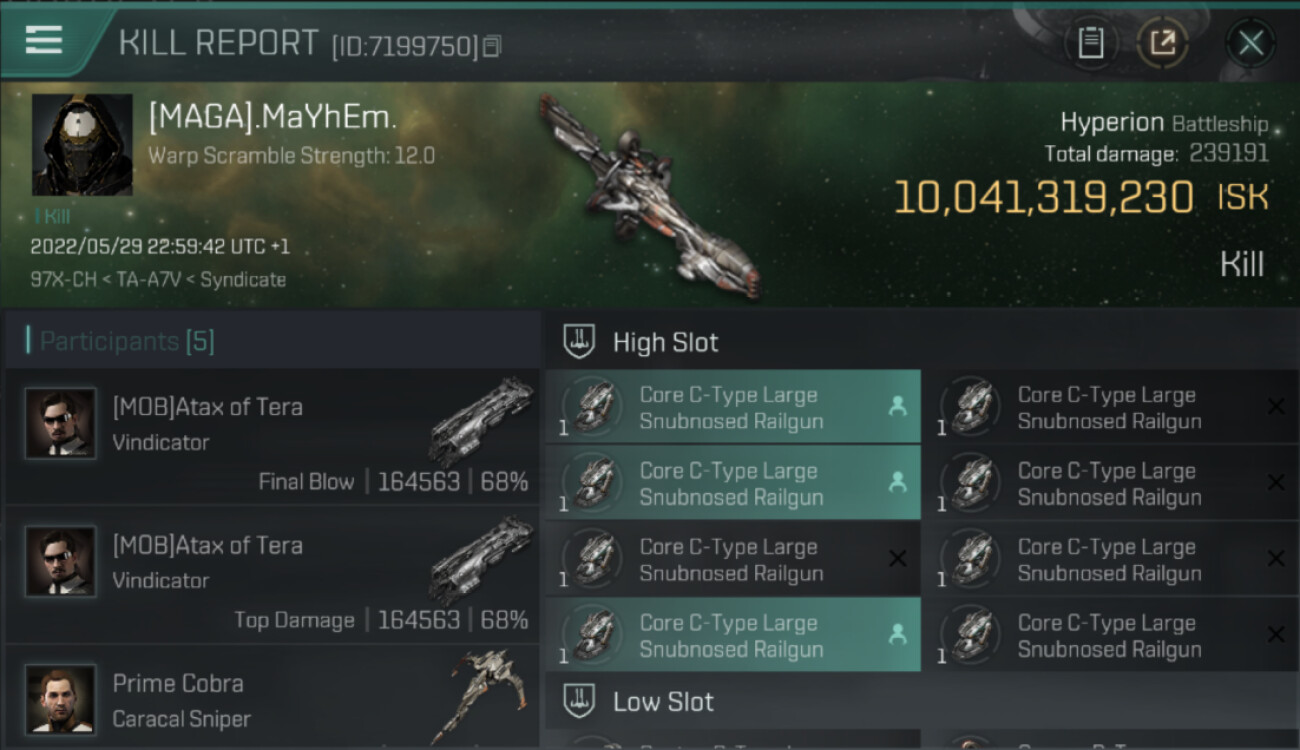The width and height of the screenshot is (1300, 750).
Task: Click first highlighted railgun's person icon
Action: (897, 407)
